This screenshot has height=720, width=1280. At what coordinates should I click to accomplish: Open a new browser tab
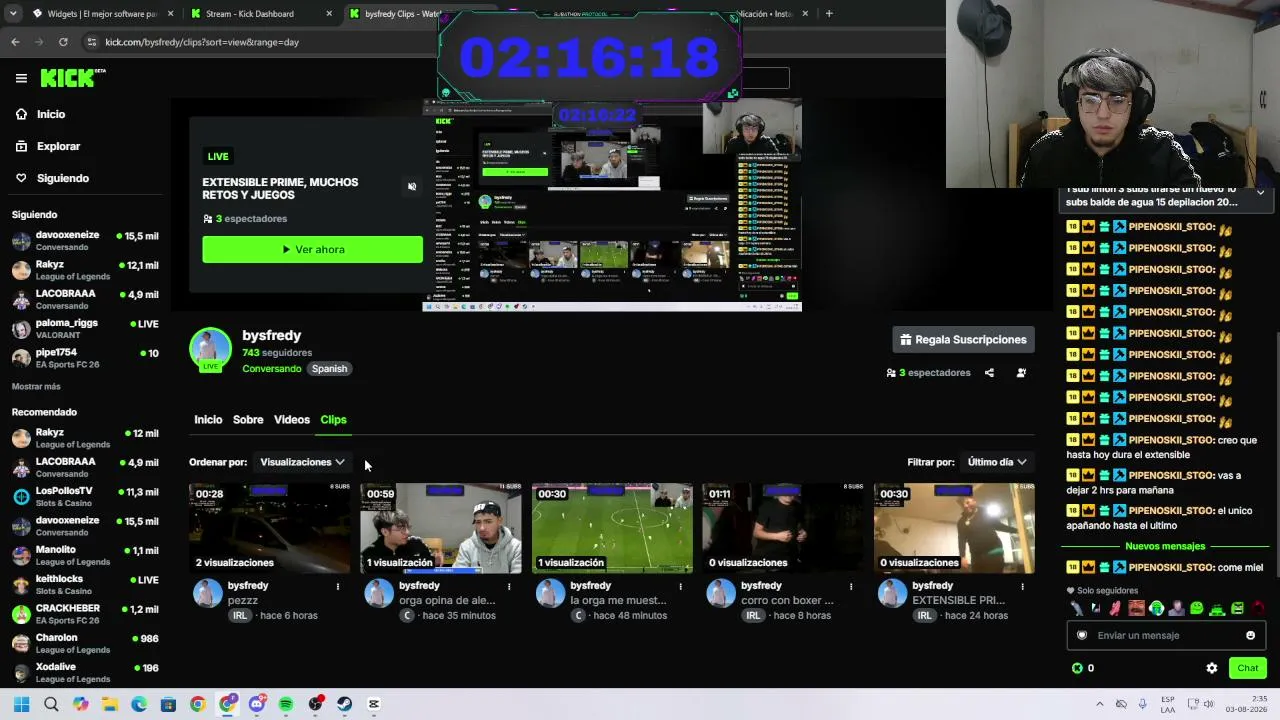(829, 14)
